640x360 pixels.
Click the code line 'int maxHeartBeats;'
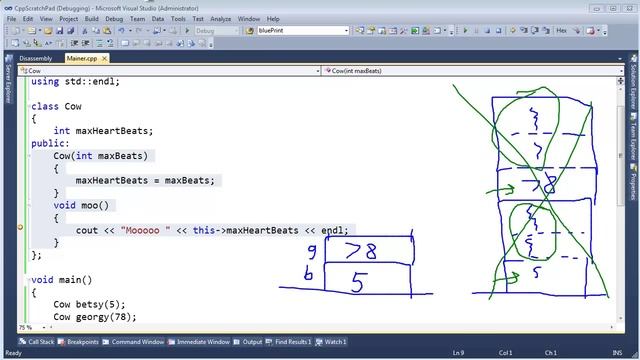tap(103, 131)
